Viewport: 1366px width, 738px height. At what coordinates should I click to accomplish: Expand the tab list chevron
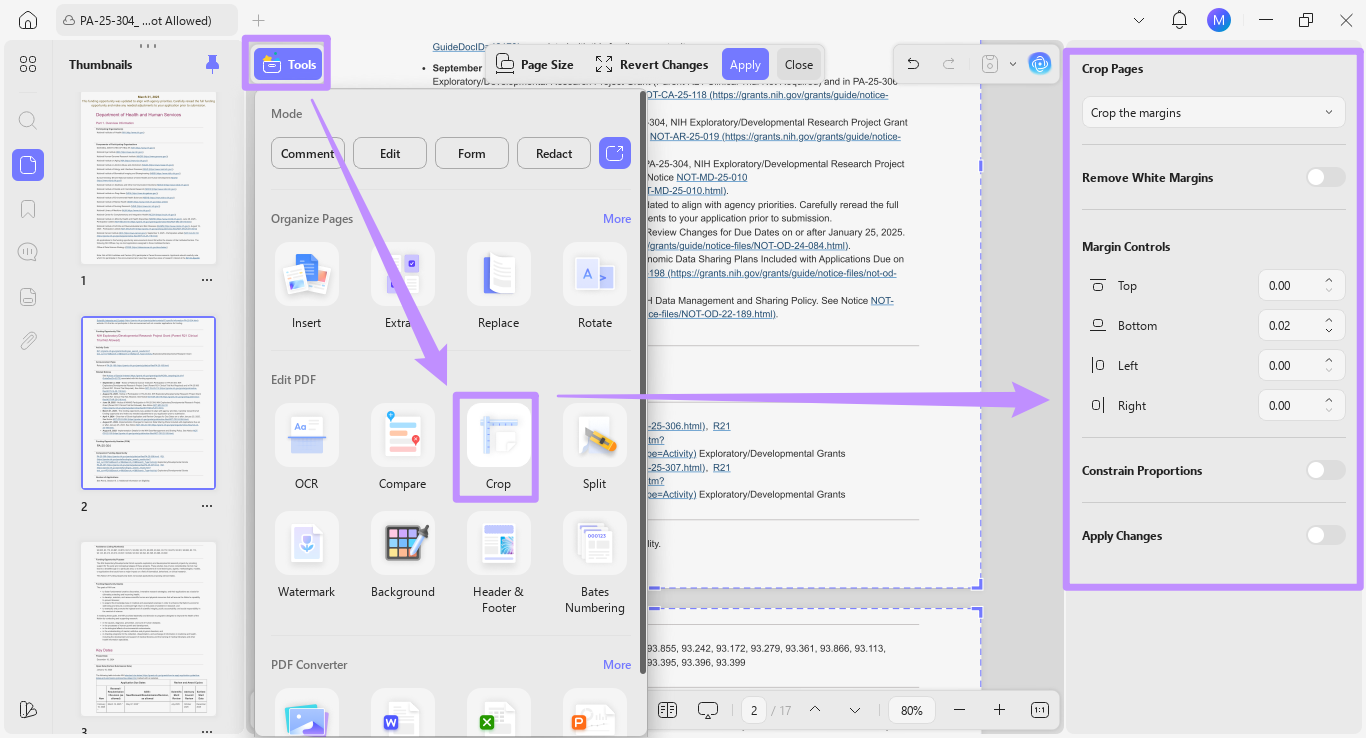tap(1139, 20)
